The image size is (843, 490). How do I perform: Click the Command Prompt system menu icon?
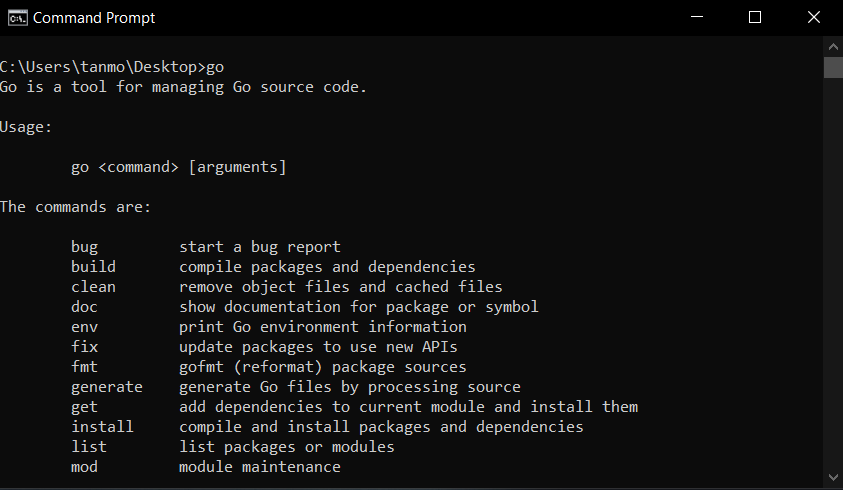[17, 18]
